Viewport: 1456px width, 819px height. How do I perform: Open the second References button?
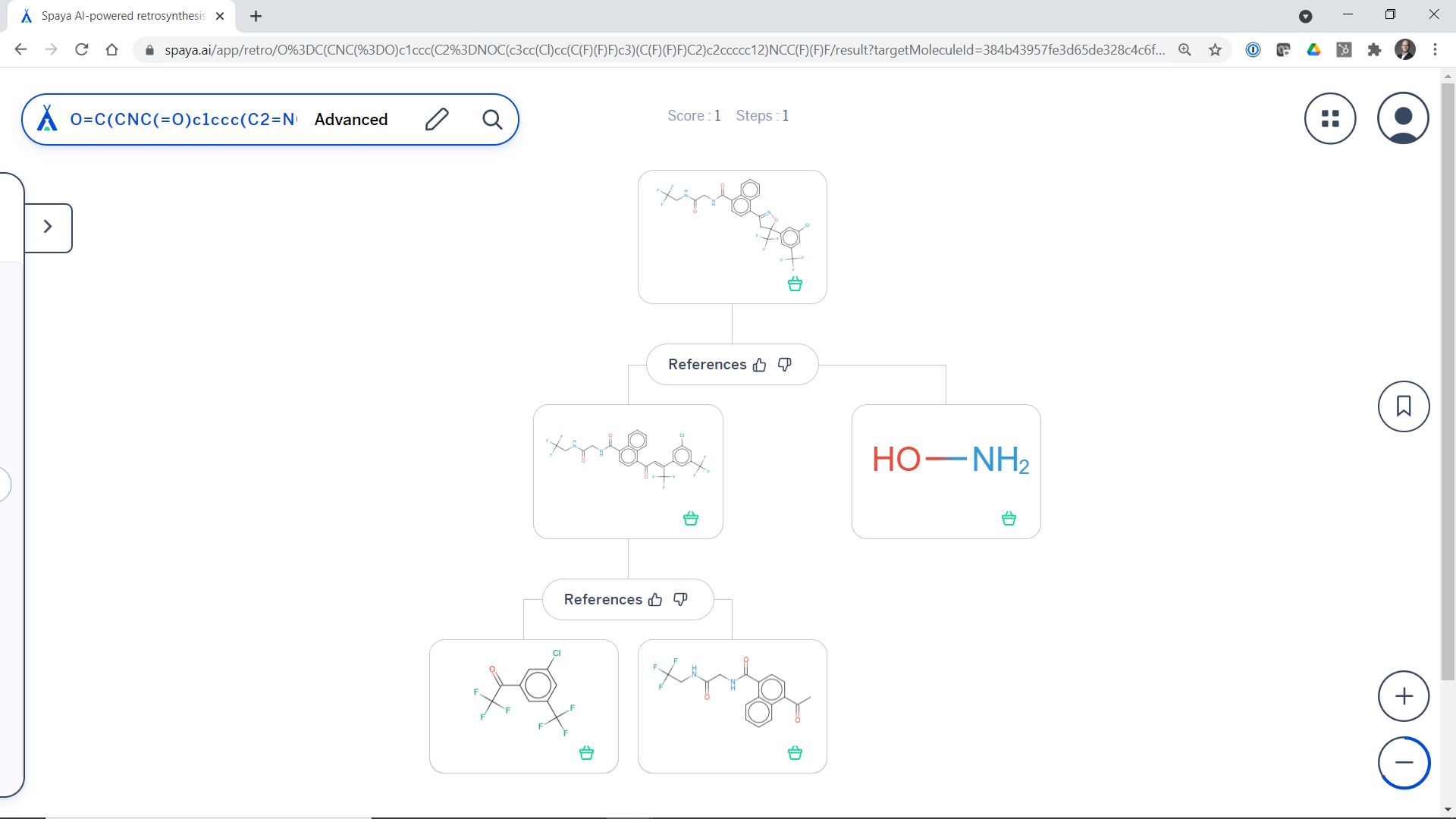tap(603, 600)
